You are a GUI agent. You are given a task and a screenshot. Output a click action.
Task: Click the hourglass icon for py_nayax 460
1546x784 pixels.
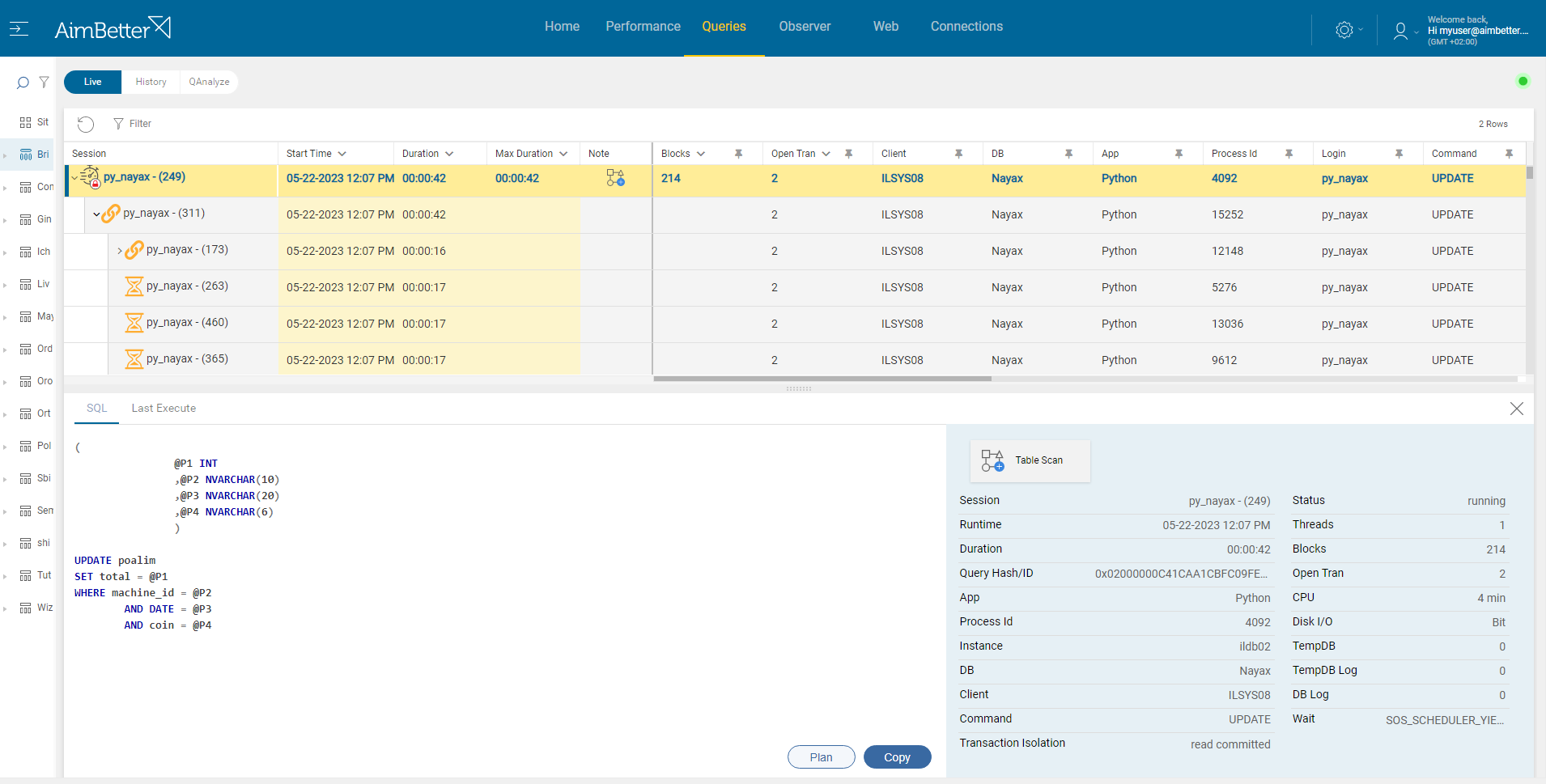pos(134,323)
